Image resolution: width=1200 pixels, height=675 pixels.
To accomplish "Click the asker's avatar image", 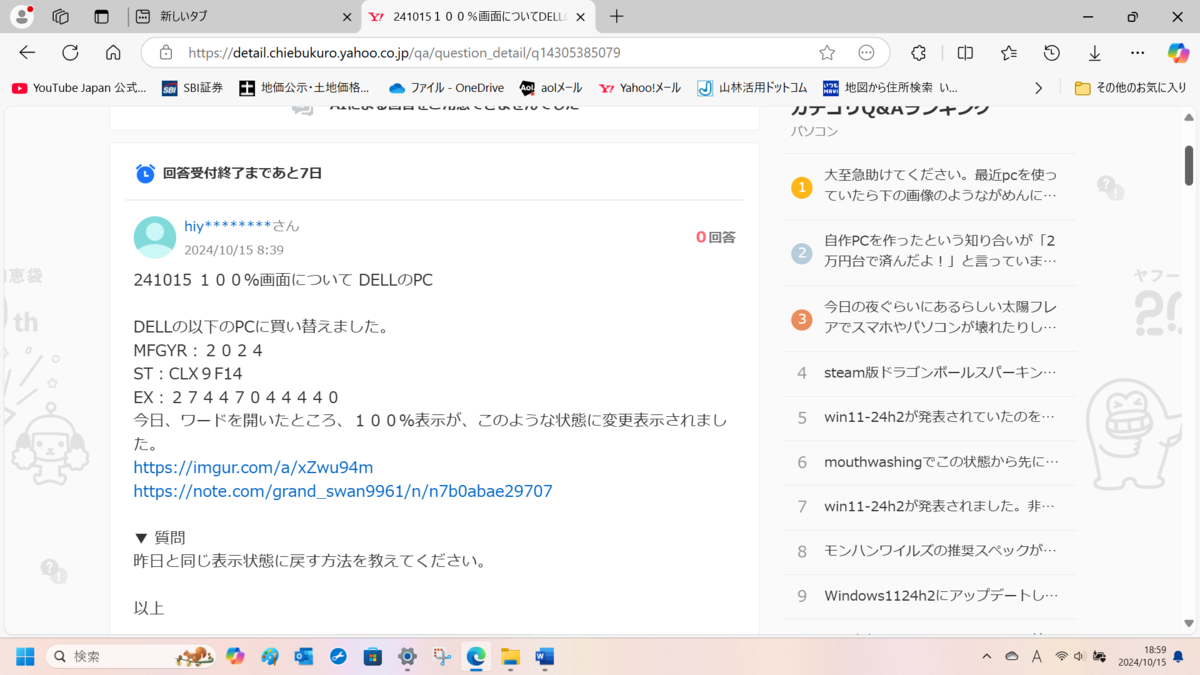I will [155, 237].
